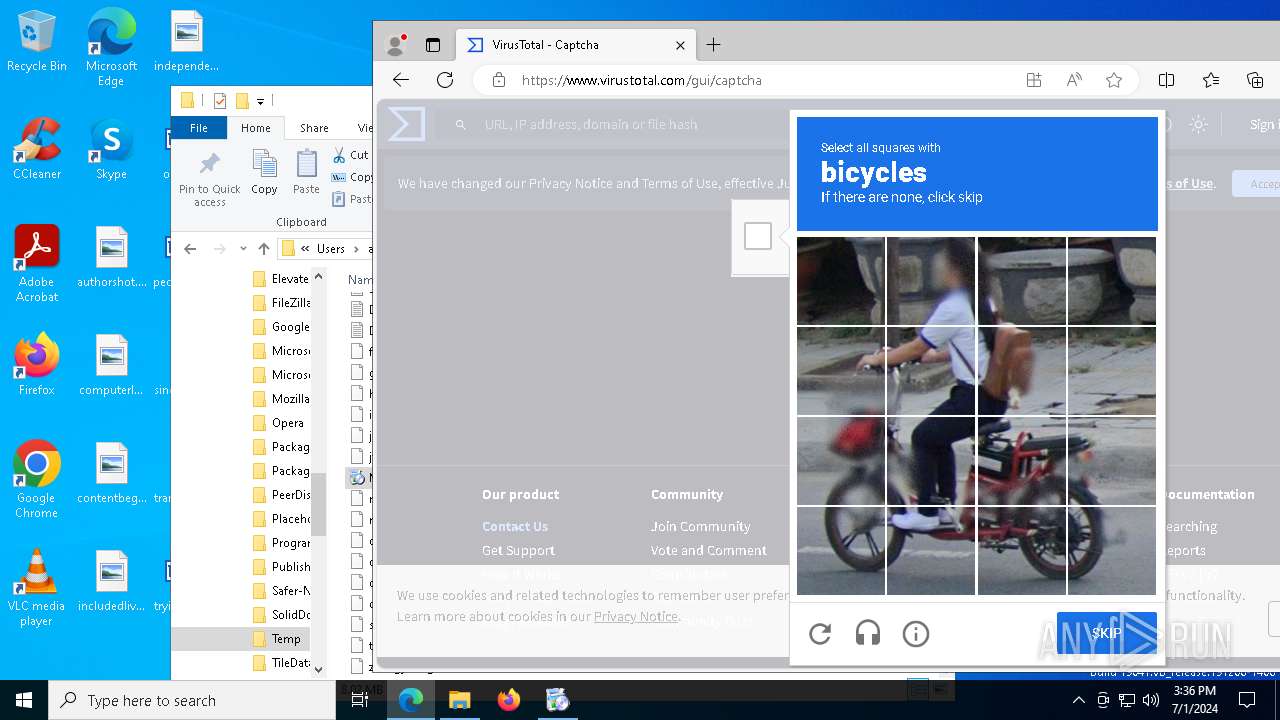
Task: Reload the VirusTotal page
Action: point(445,80)
